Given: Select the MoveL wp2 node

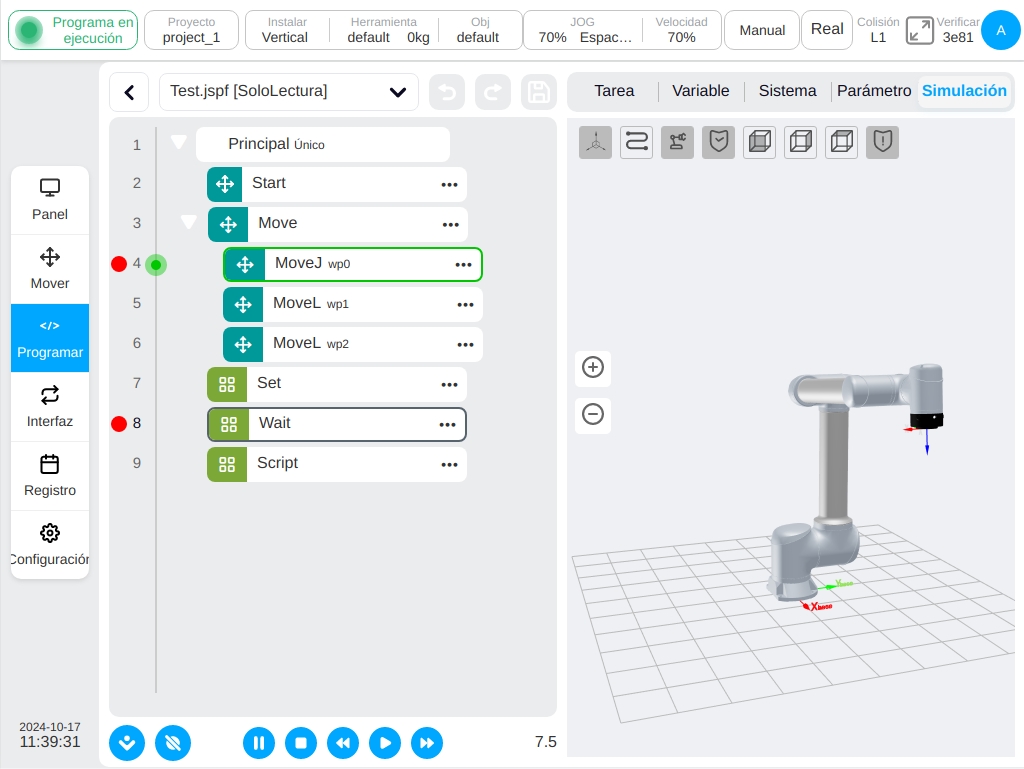Looking at the screenshot, I should point(353,344).
